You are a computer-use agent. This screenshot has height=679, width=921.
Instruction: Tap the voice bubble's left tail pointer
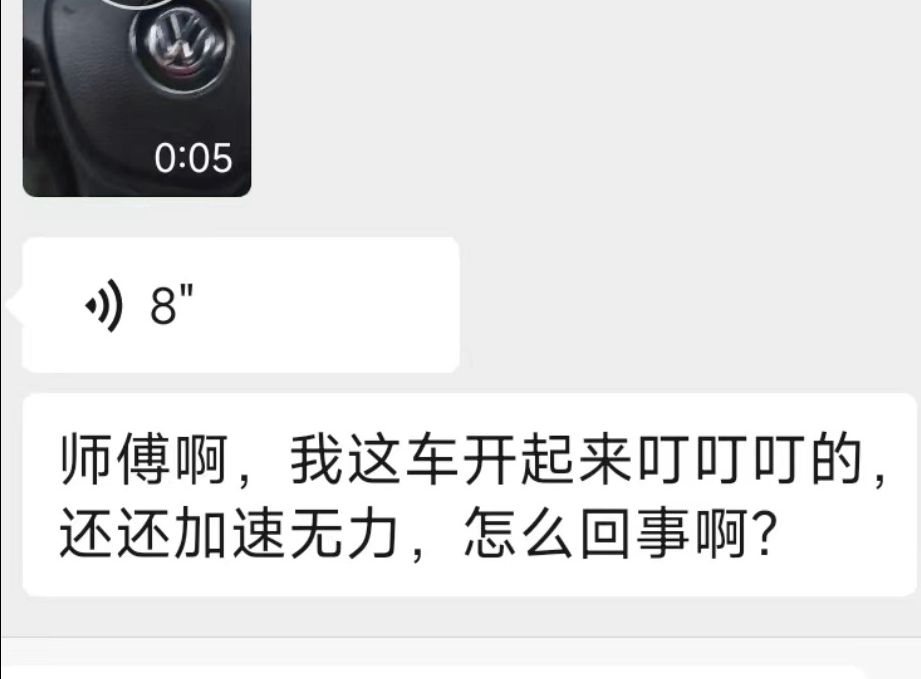click(x=14, y=305)
